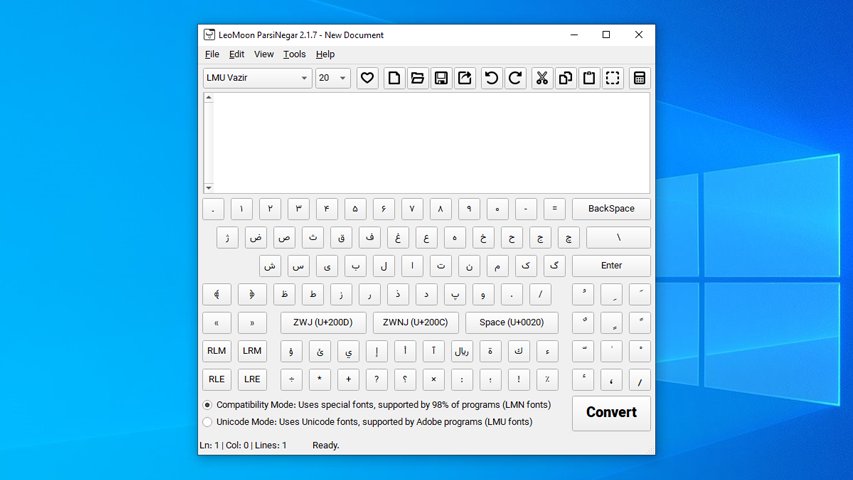Cut text with the scissors icon
Image resolution: width=853 pixels, height=480 pixels.
541,78
